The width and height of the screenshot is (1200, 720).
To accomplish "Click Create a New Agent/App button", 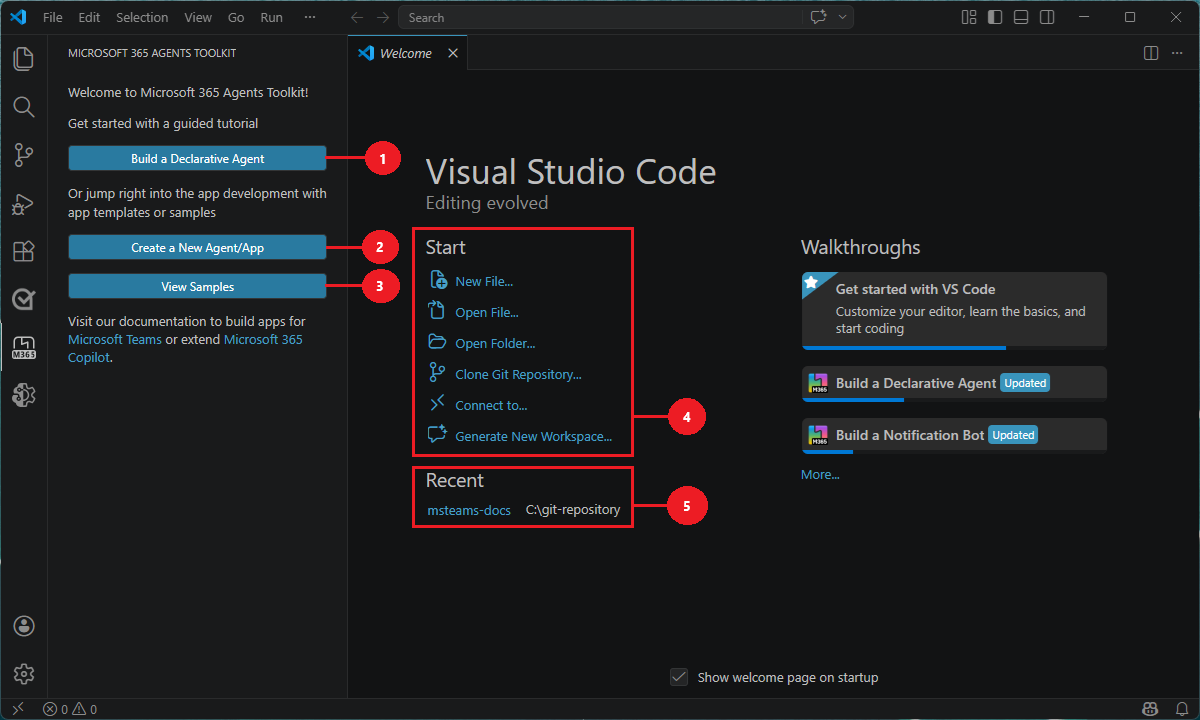I will [197, 247].
